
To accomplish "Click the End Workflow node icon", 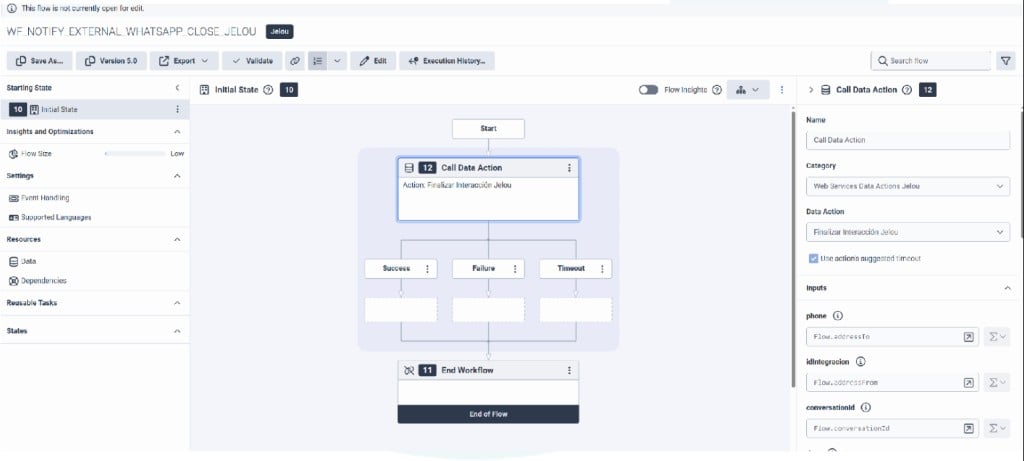I will click(409, 370).
